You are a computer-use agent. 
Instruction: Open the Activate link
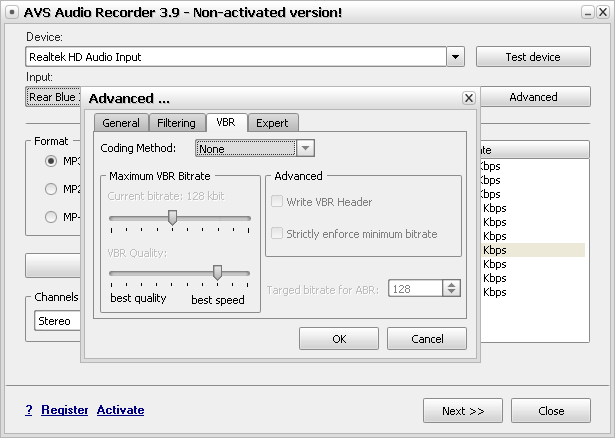120,410
